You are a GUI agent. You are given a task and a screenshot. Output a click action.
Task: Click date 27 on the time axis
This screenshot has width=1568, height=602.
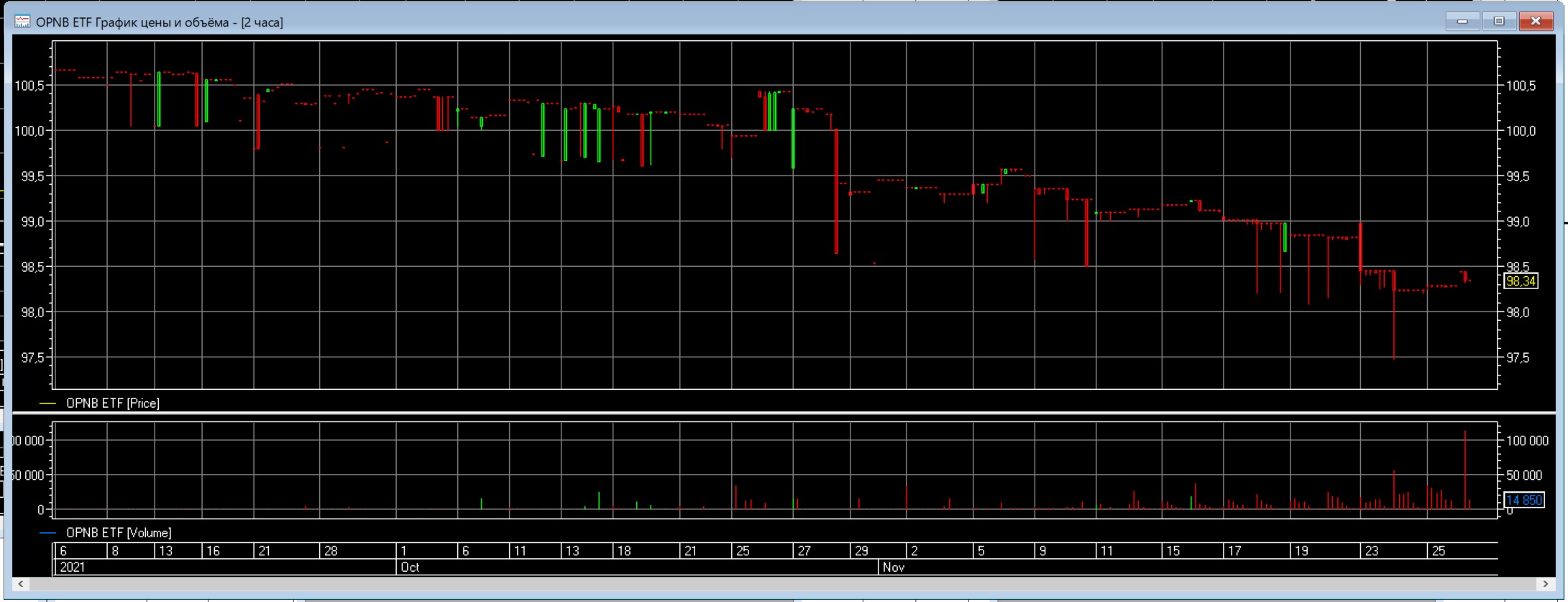pyautogui.click(x=804, y=551)
